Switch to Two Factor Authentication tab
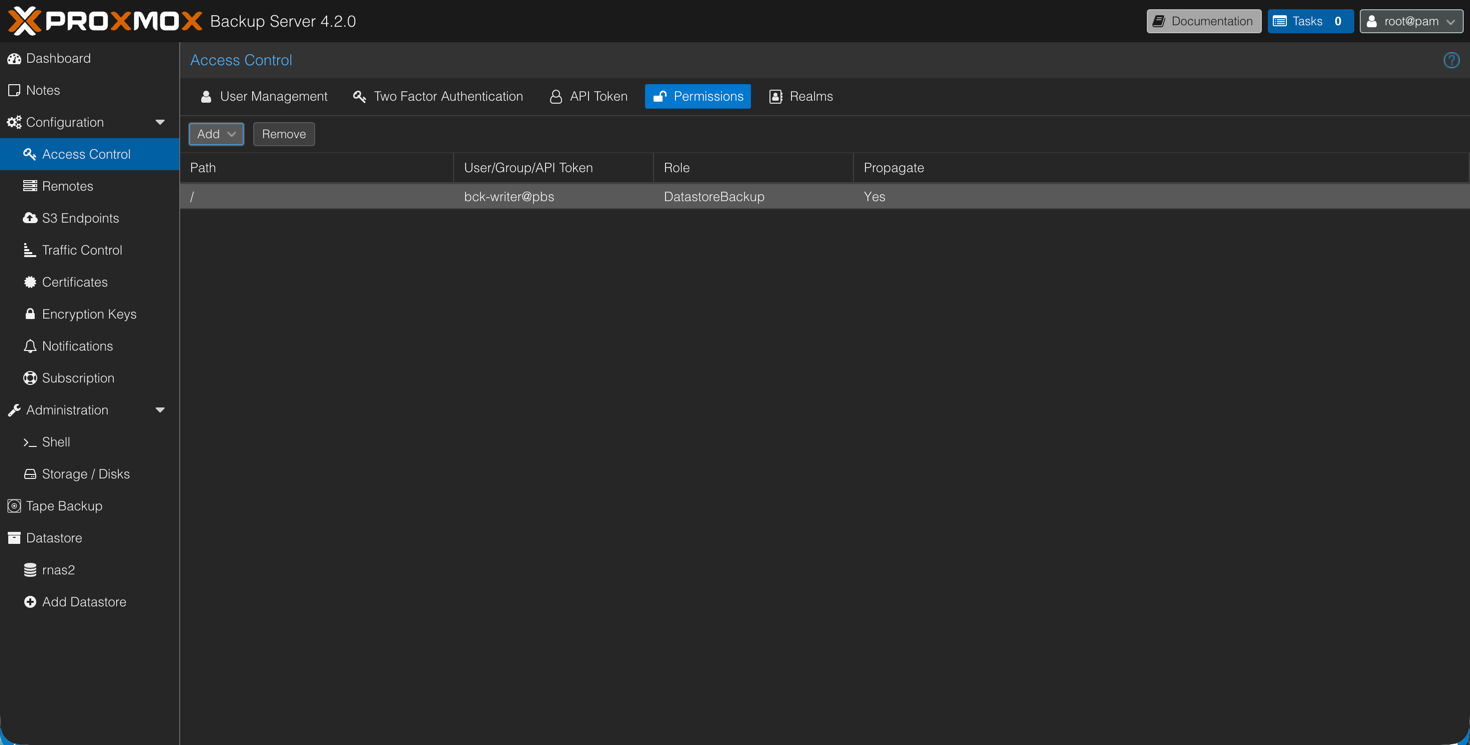The width and height of the screenshot is (1470, 745). click(x=438, y=96)
